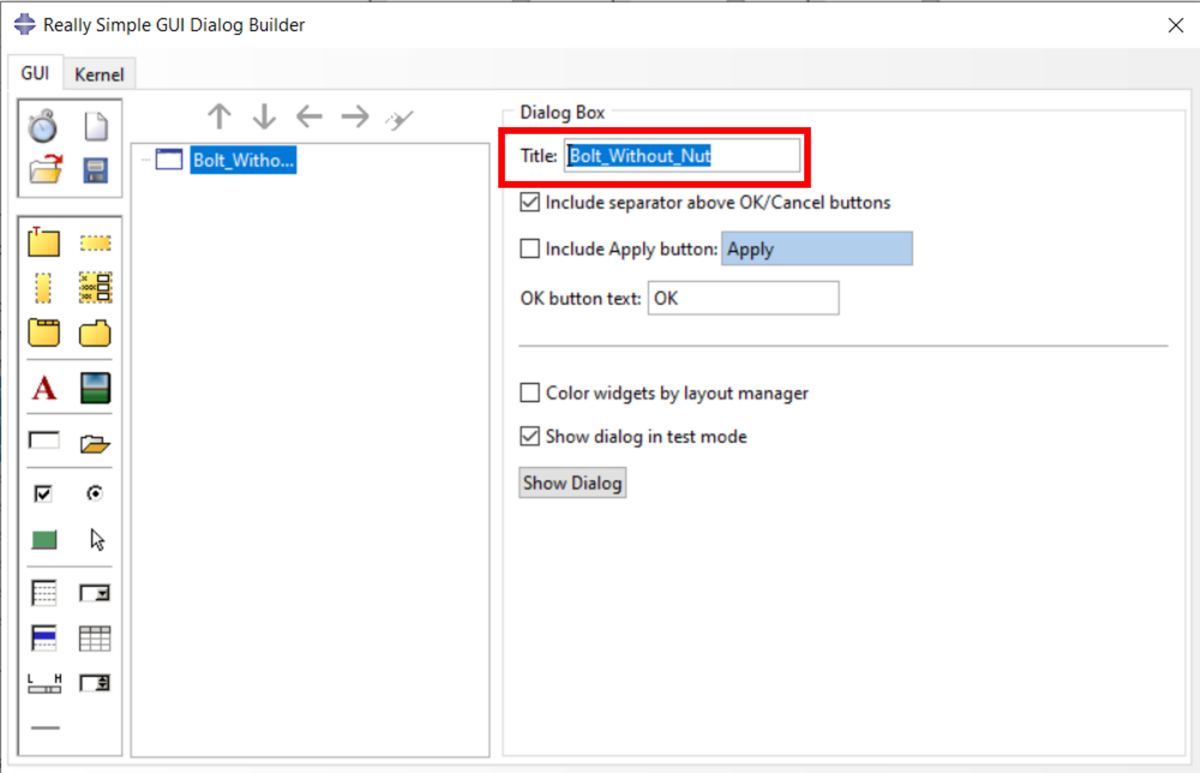Add a Spinner widget using the spinner icon
Image resolution: width=1200 pixels, height=773 pixels.
(x=95, y=684)
